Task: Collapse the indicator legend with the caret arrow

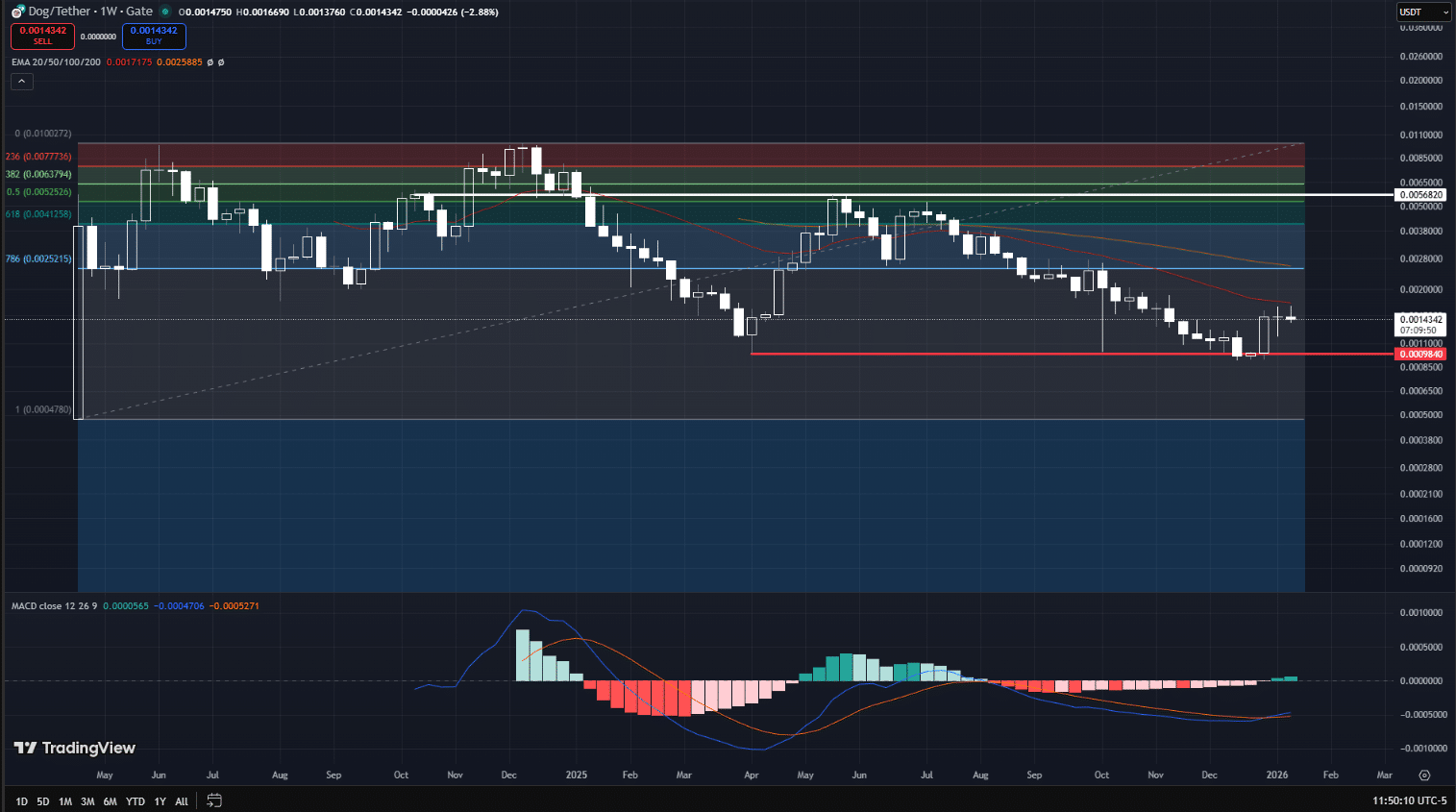Action: click(21, 81)
